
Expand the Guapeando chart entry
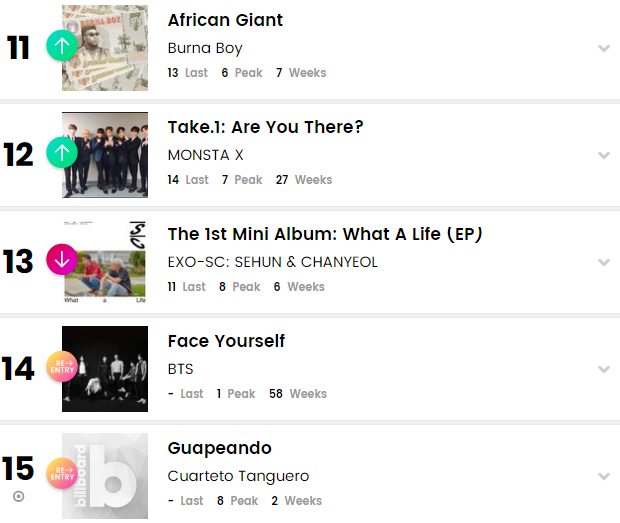tap(603, 476)
